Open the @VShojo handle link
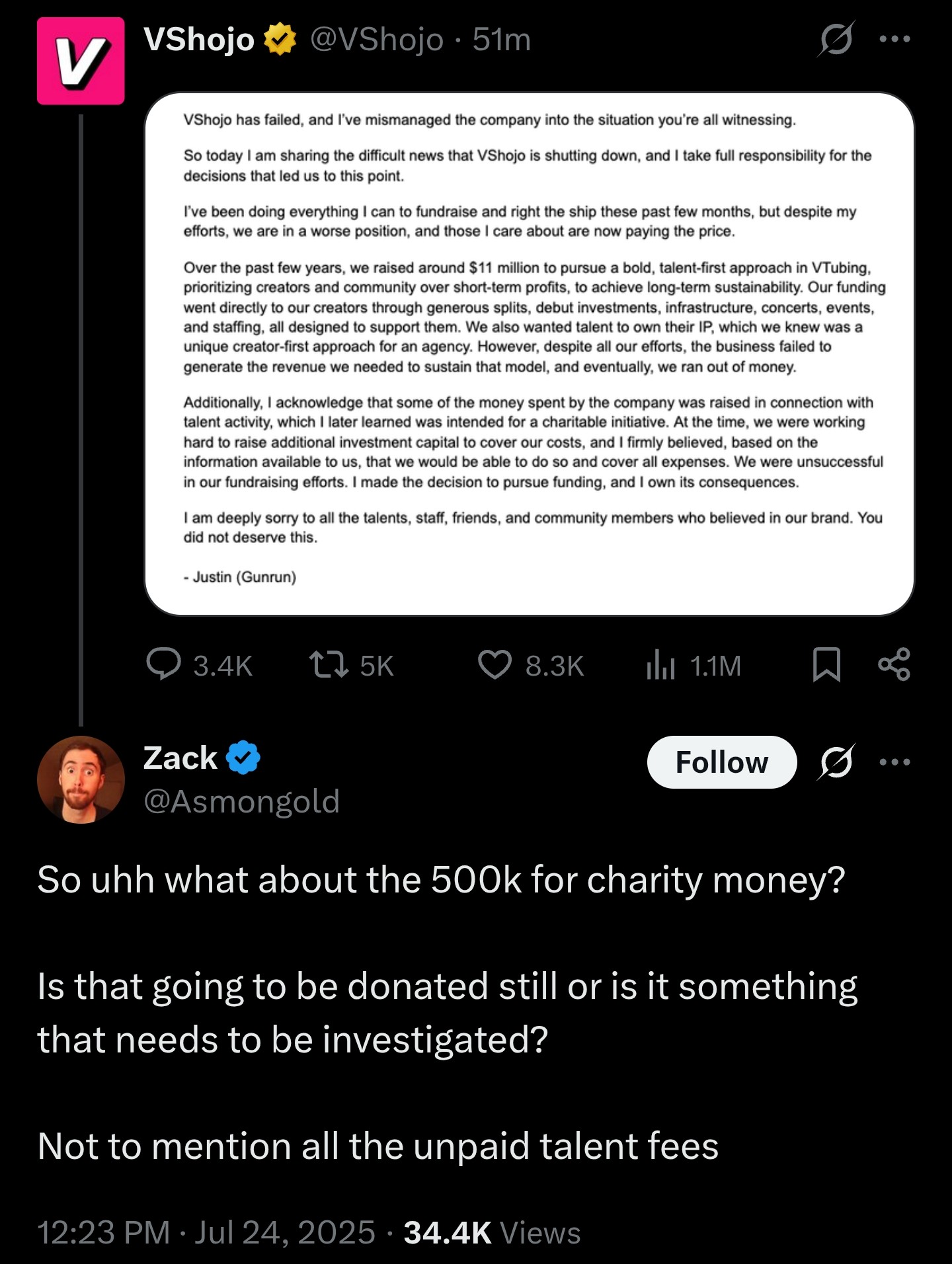Screen dimensions: 952x1264 tap(377, 40)
